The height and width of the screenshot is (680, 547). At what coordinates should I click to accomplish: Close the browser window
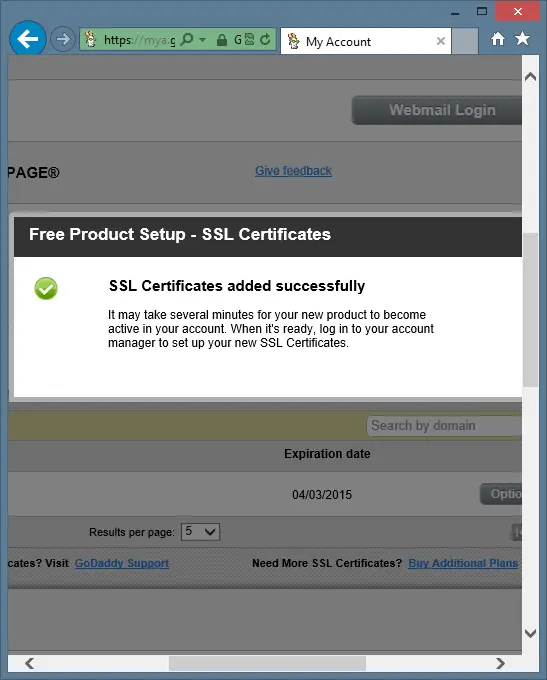click(518, 11)
